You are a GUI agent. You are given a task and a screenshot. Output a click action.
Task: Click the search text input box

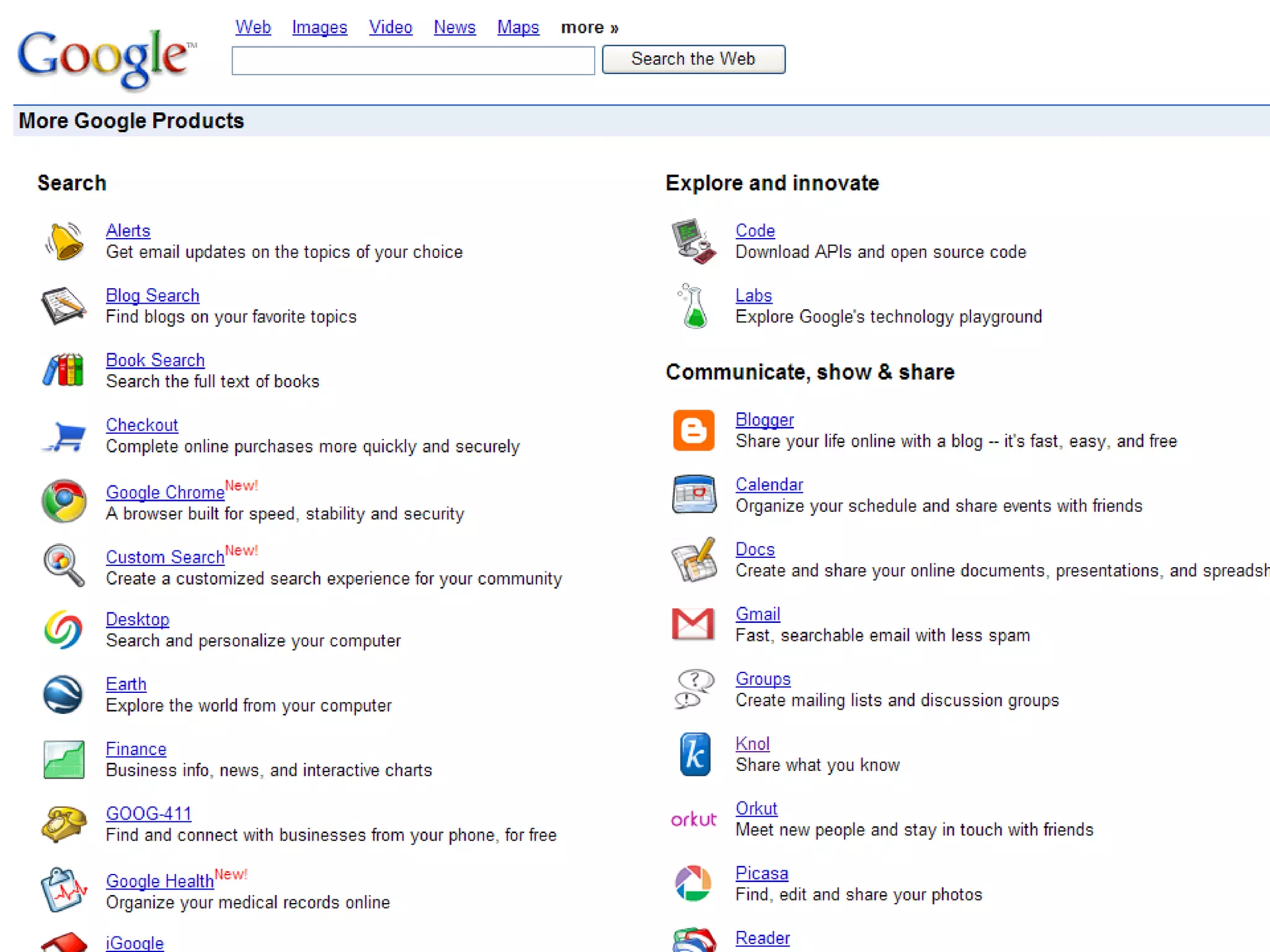[413, 60]
